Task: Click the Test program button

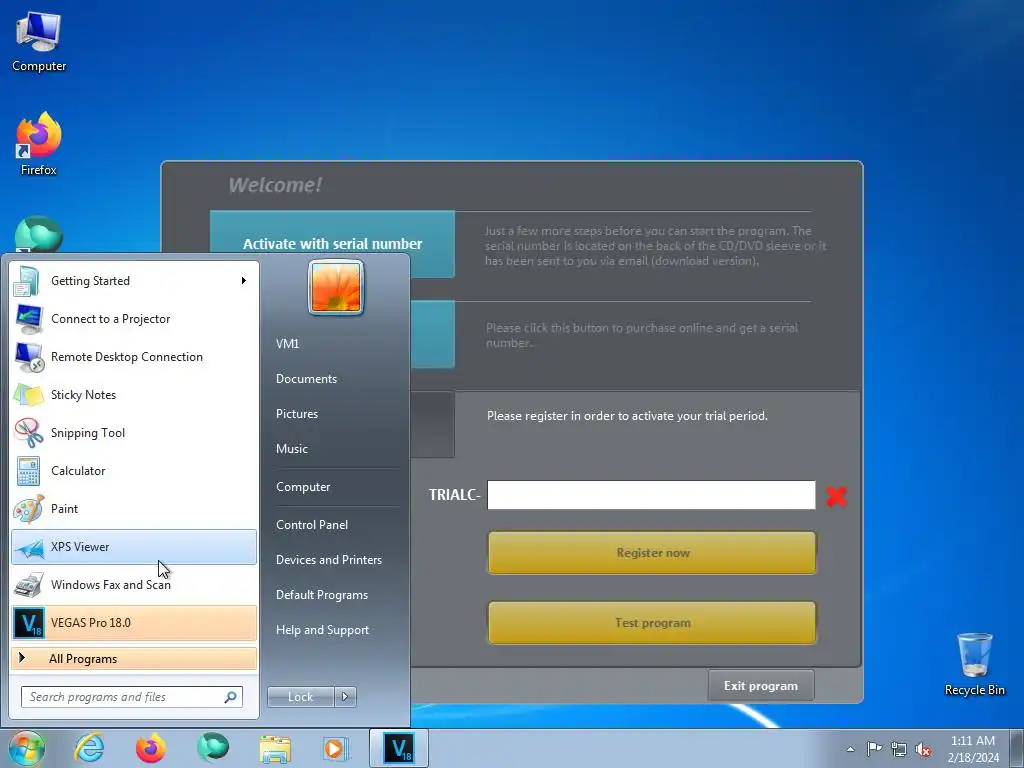Action: (x=652, y=623)
